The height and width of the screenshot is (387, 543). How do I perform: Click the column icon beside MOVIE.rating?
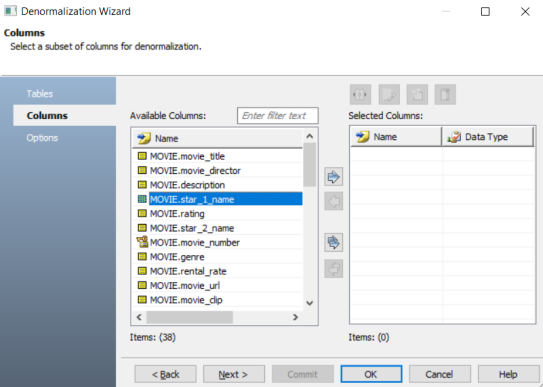(142, 213)
